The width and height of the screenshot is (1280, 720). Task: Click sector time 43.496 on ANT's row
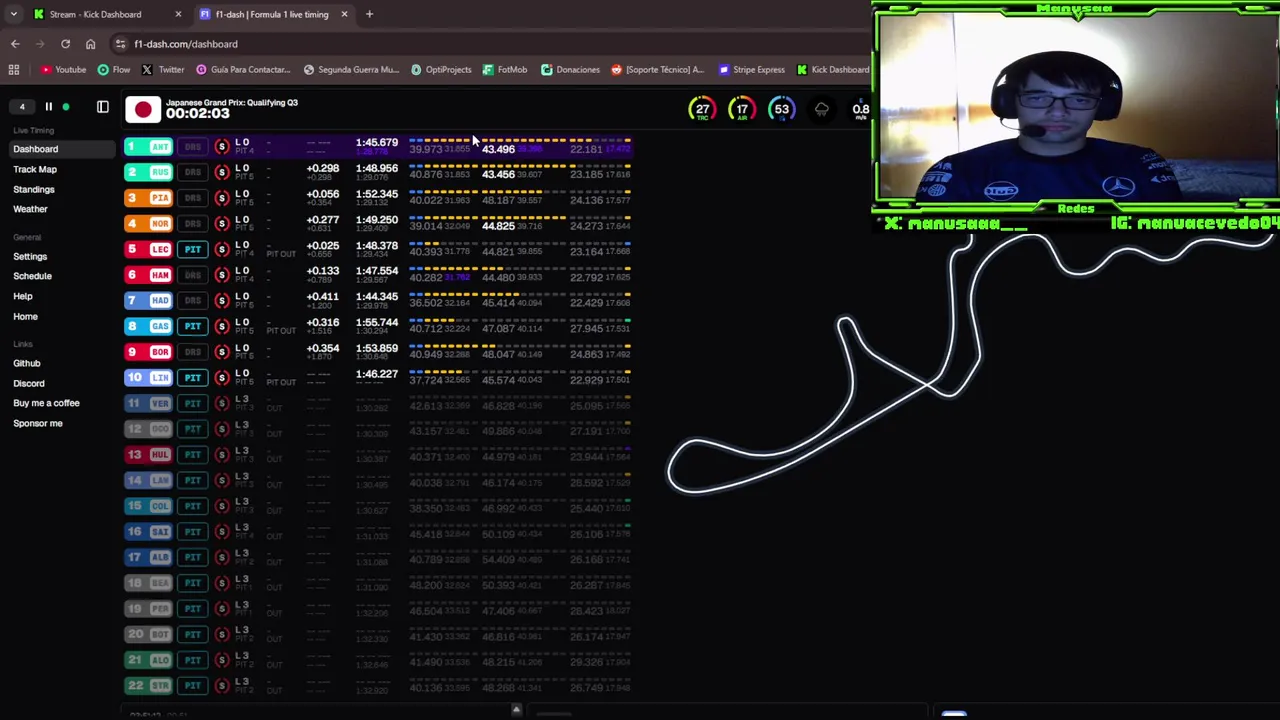point(498,149)
